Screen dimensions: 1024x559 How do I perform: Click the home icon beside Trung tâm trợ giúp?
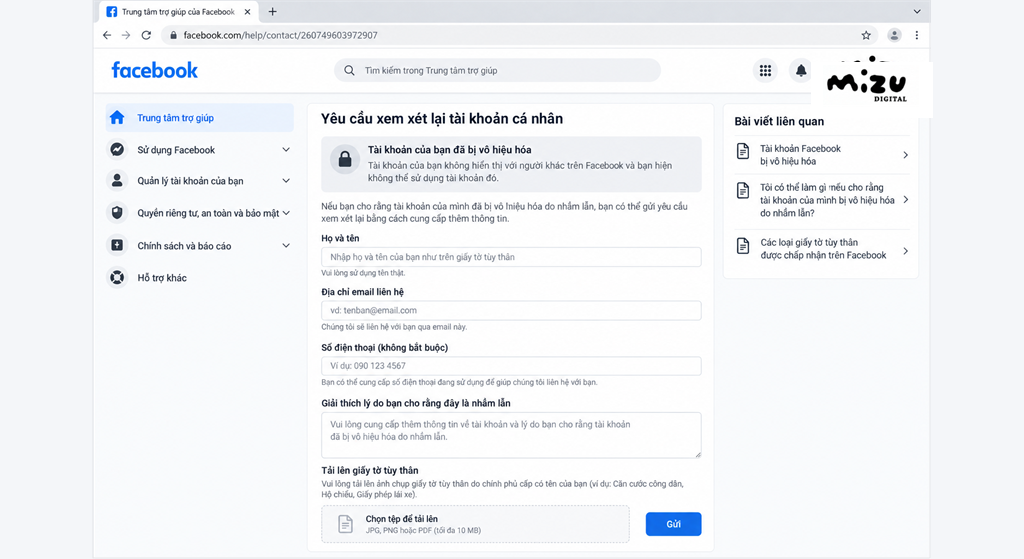click(x=117, y=118)
